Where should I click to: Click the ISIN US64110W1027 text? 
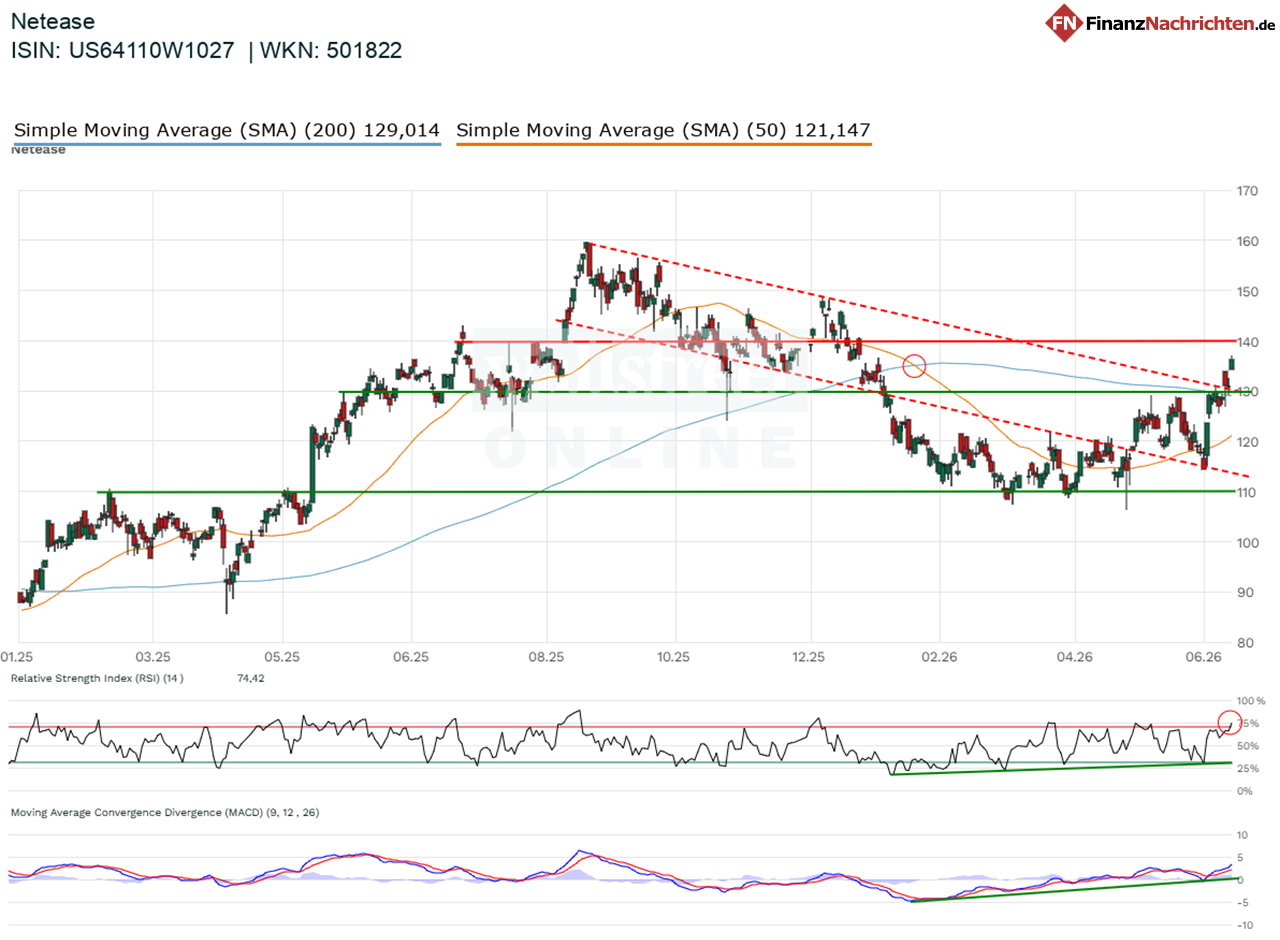[x=122, y=51]
